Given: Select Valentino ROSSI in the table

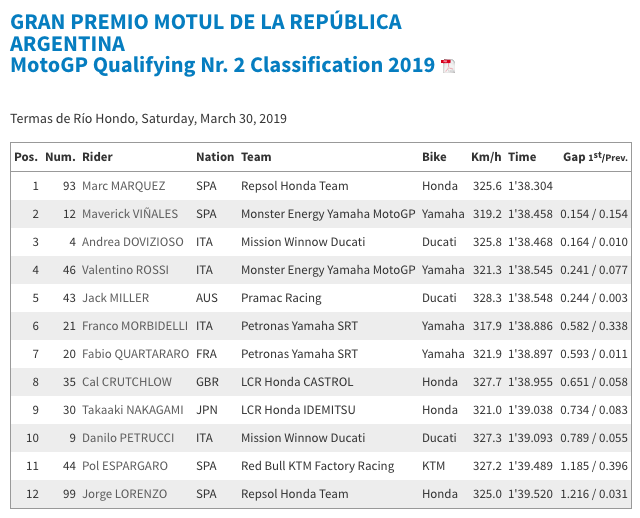Looking at the screenshot, I should (x=127, y=270).
